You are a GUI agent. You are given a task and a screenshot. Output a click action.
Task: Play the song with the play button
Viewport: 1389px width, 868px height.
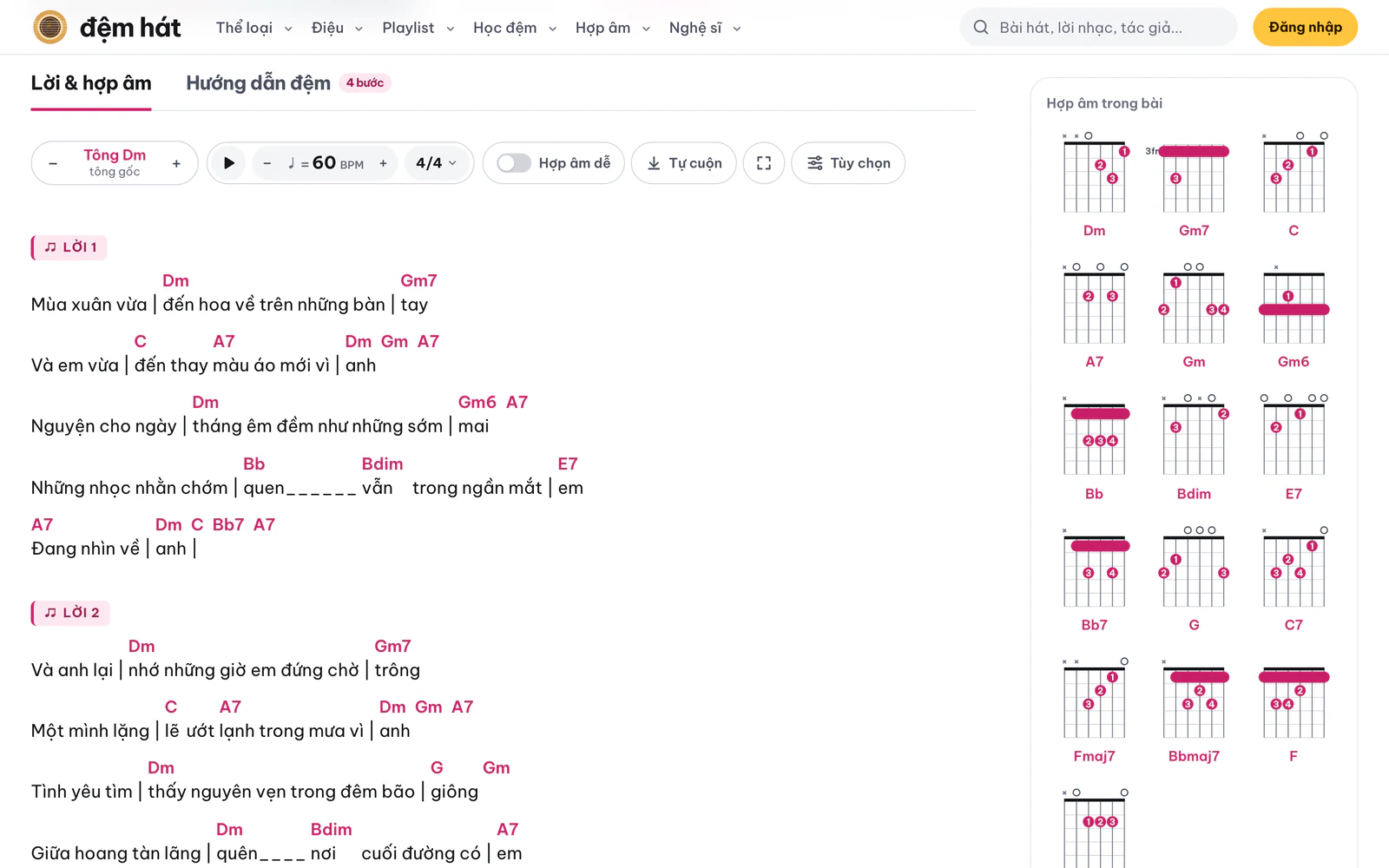(229, 163)
